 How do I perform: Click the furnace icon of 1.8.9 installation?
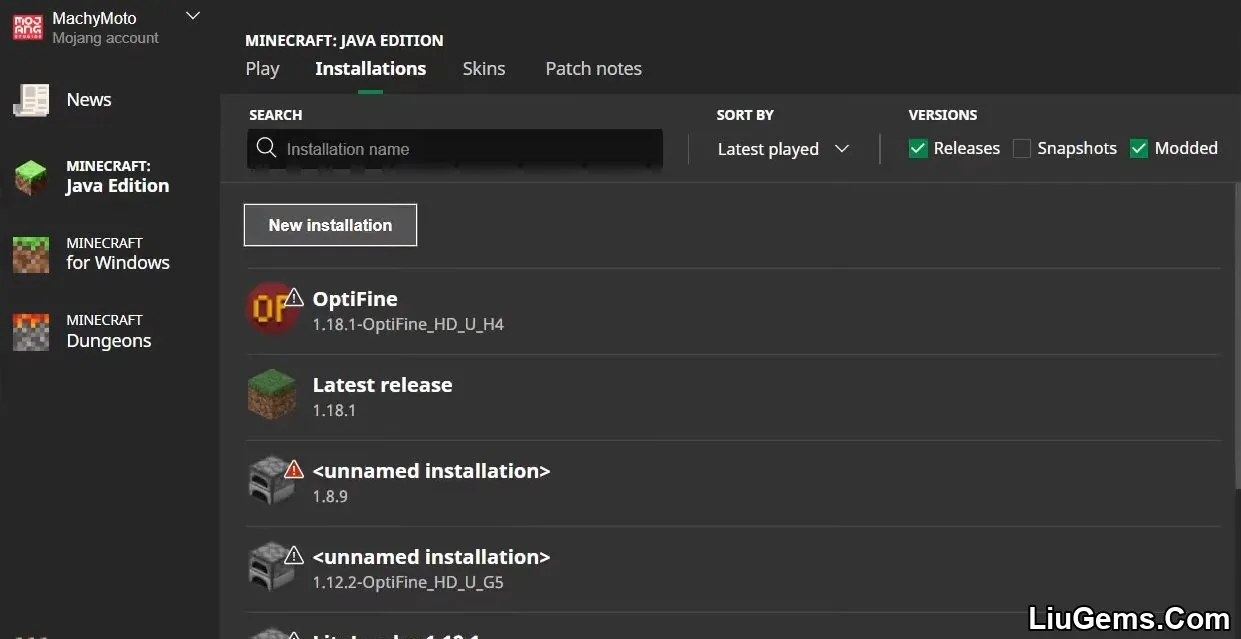[x=269, y=481]
